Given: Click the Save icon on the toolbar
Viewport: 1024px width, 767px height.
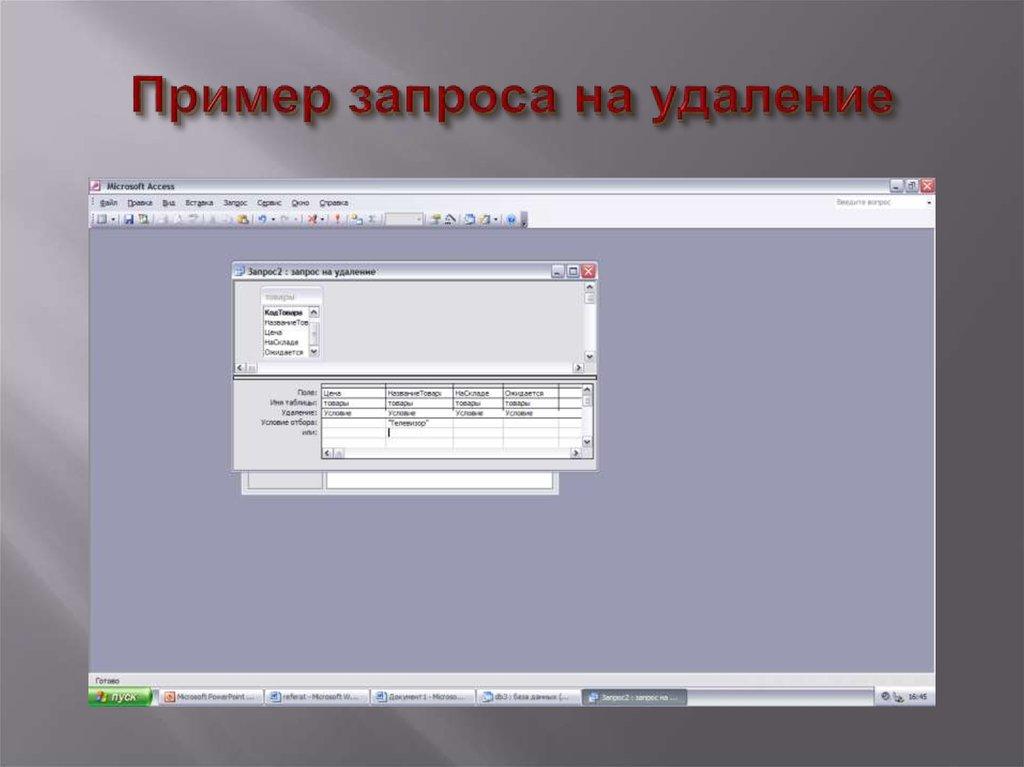Looking at the screenshot, I should coord(130,217).
